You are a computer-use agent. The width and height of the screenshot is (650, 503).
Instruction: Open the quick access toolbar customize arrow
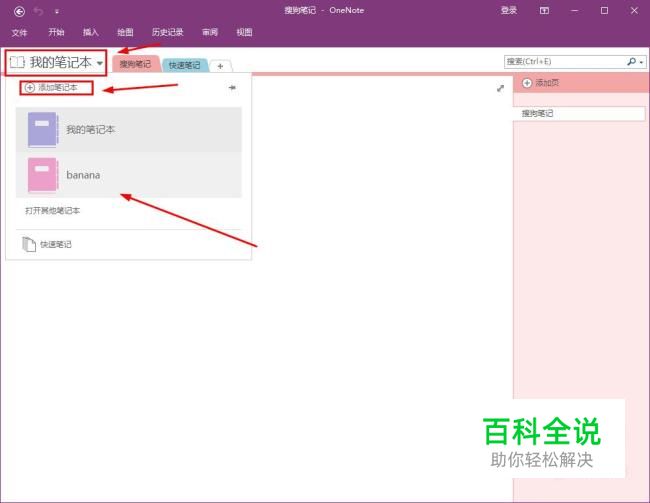57,12
